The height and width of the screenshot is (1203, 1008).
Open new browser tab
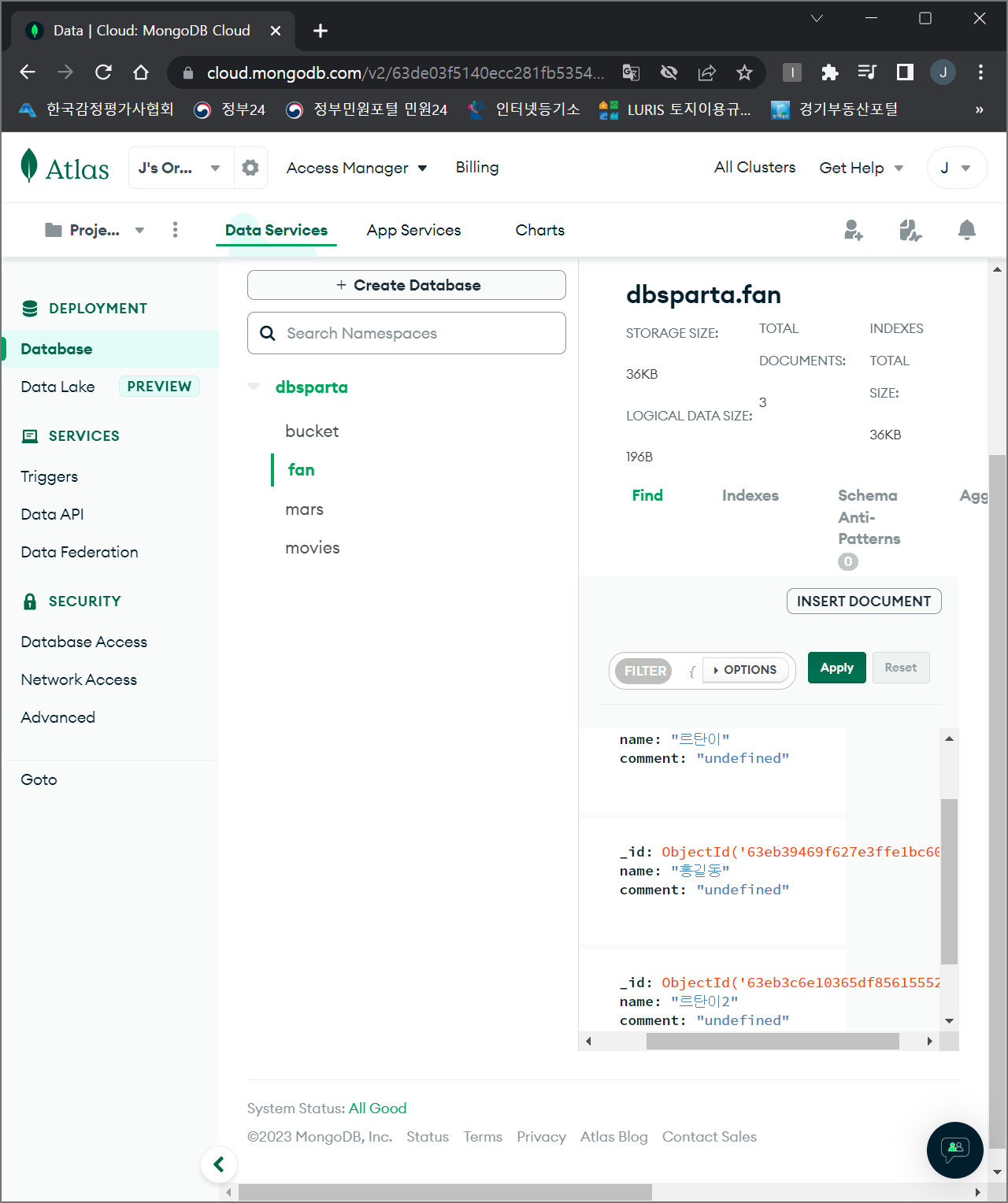[321, 31]
